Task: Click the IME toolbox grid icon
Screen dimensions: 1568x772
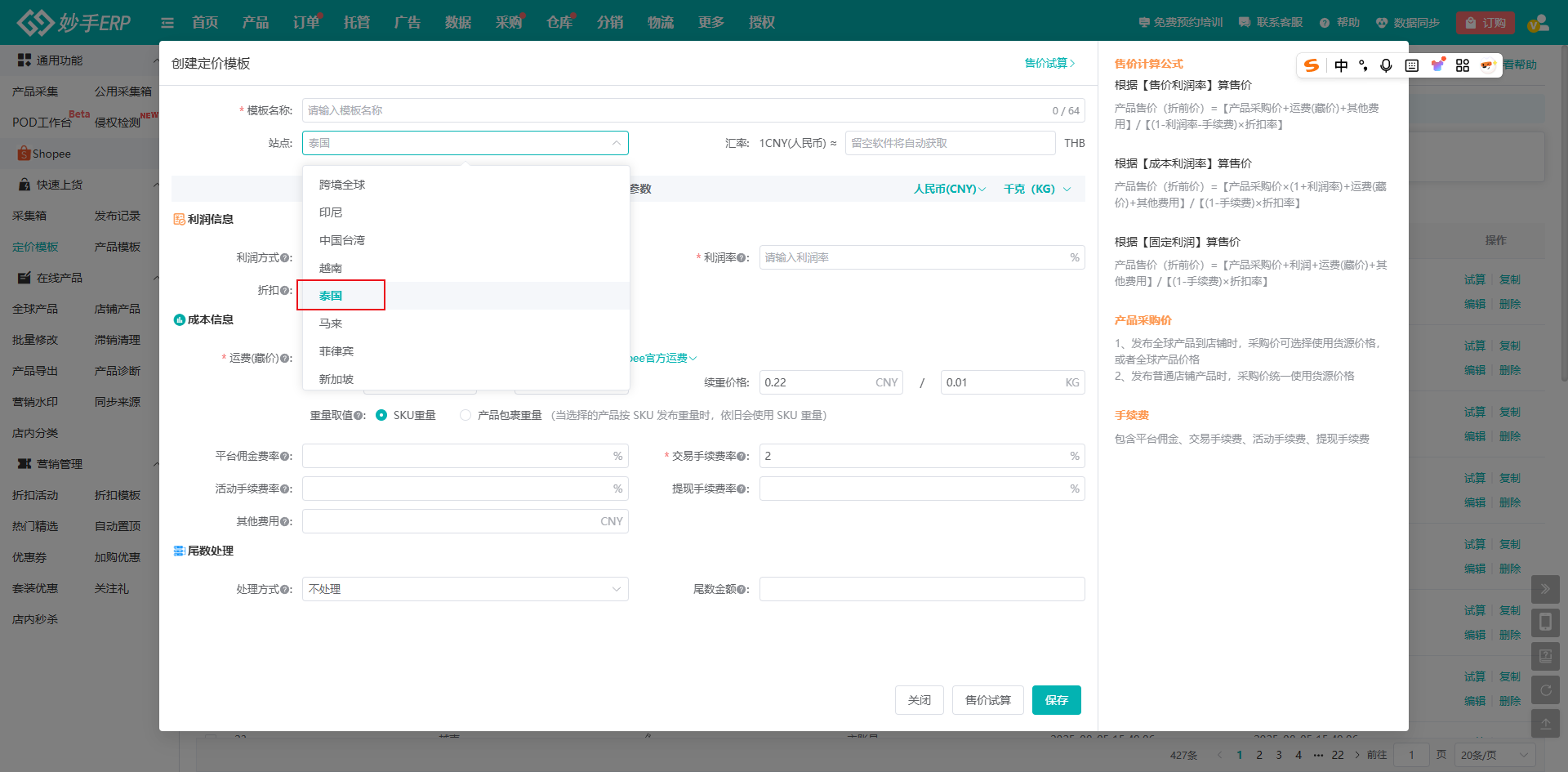Action: 1463,65
